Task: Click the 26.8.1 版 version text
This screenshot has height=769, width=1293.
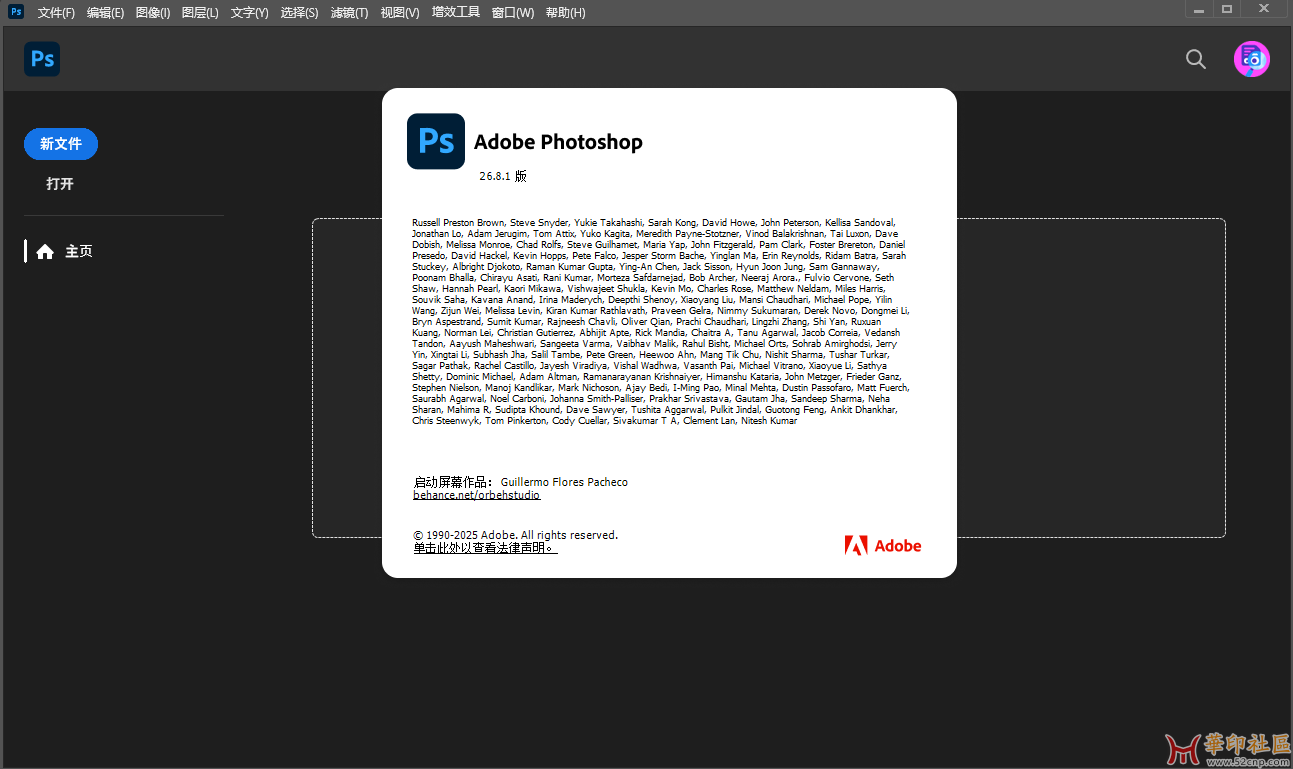Action: pos(503,176)
